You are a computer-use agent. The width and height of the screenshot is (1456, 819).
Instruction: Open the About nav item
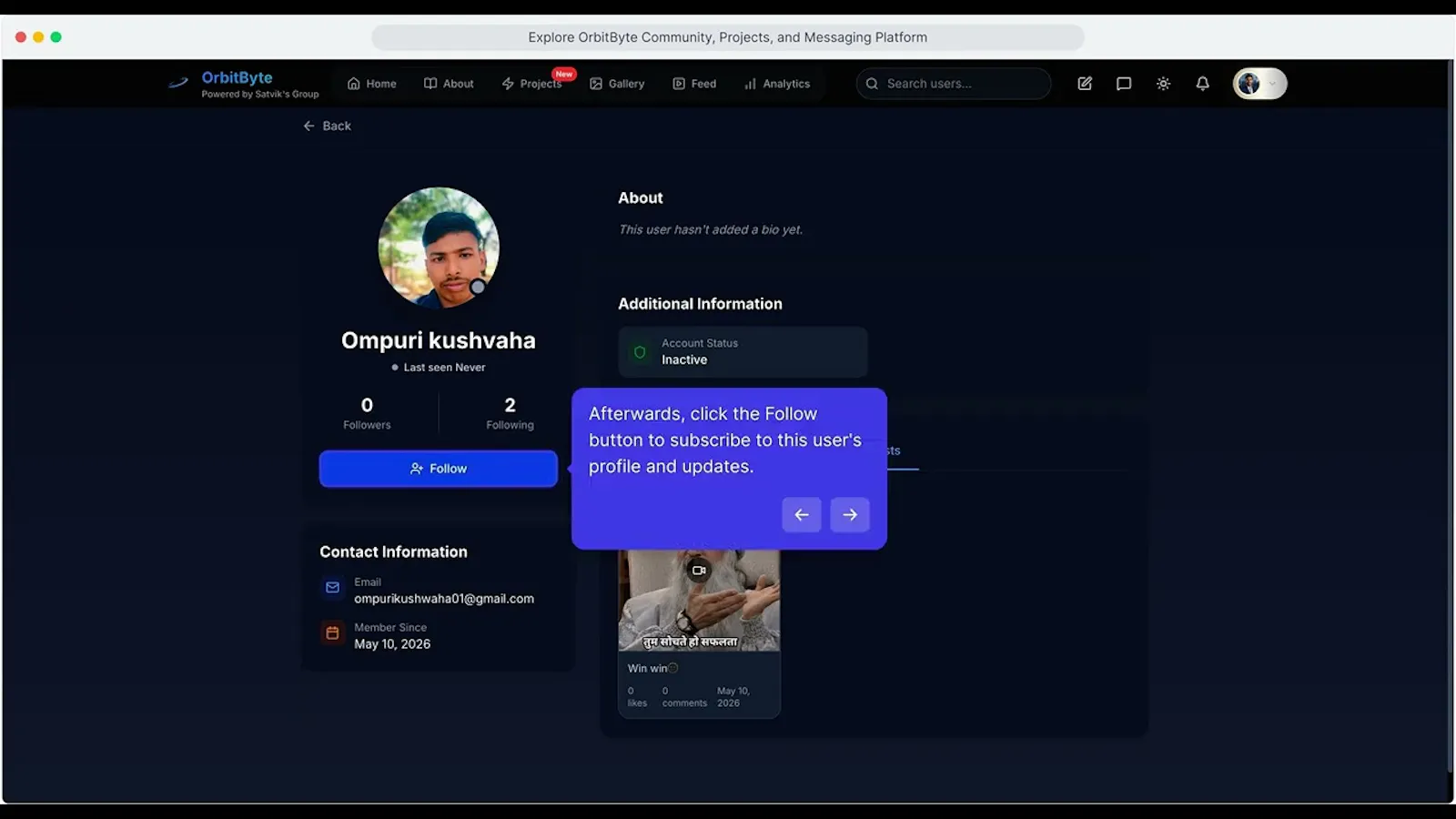point(449,84)
